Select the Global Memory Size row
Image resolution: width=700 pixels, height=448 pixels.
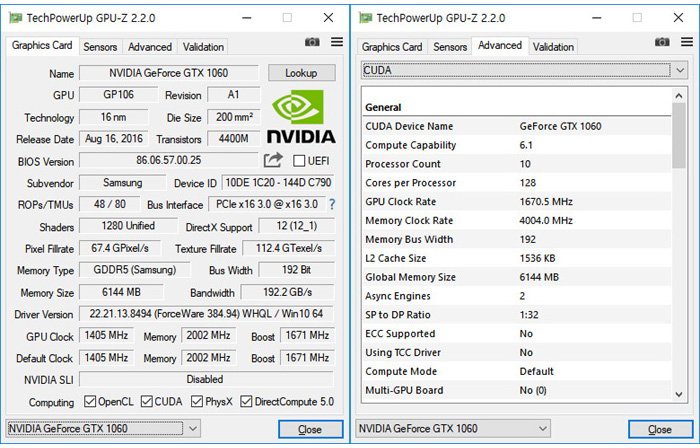click(x=517, y=277)
